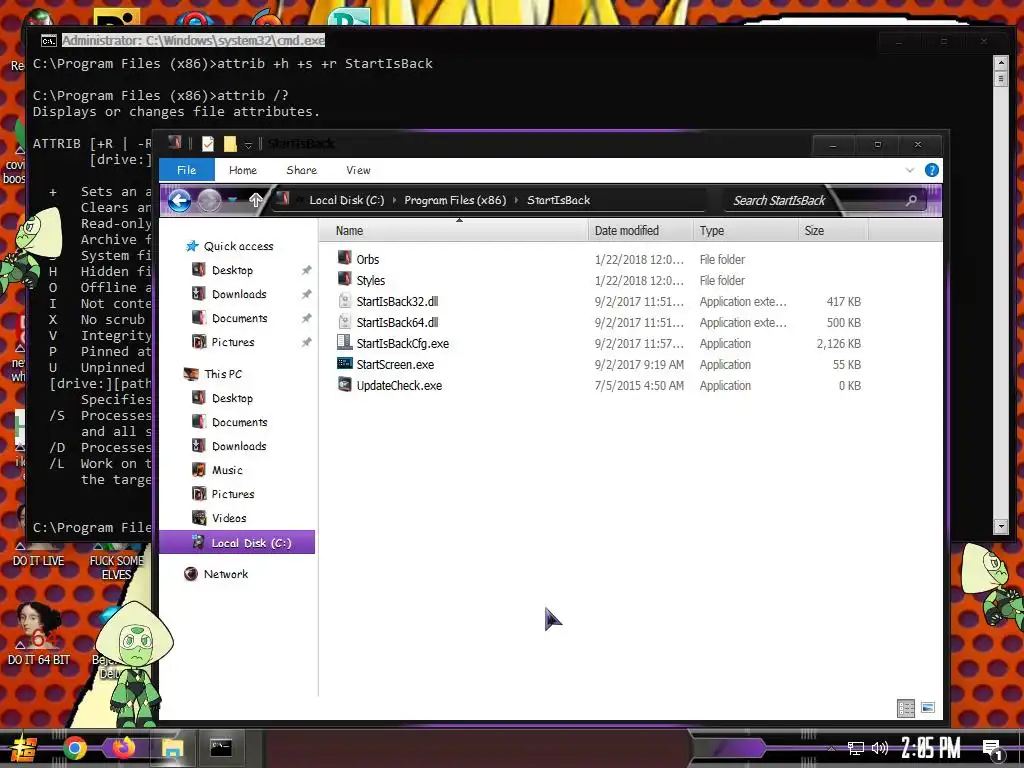The image size is (1024, 768).
Task: Click the cmd.exe window title bar icon
Action: 48,40
